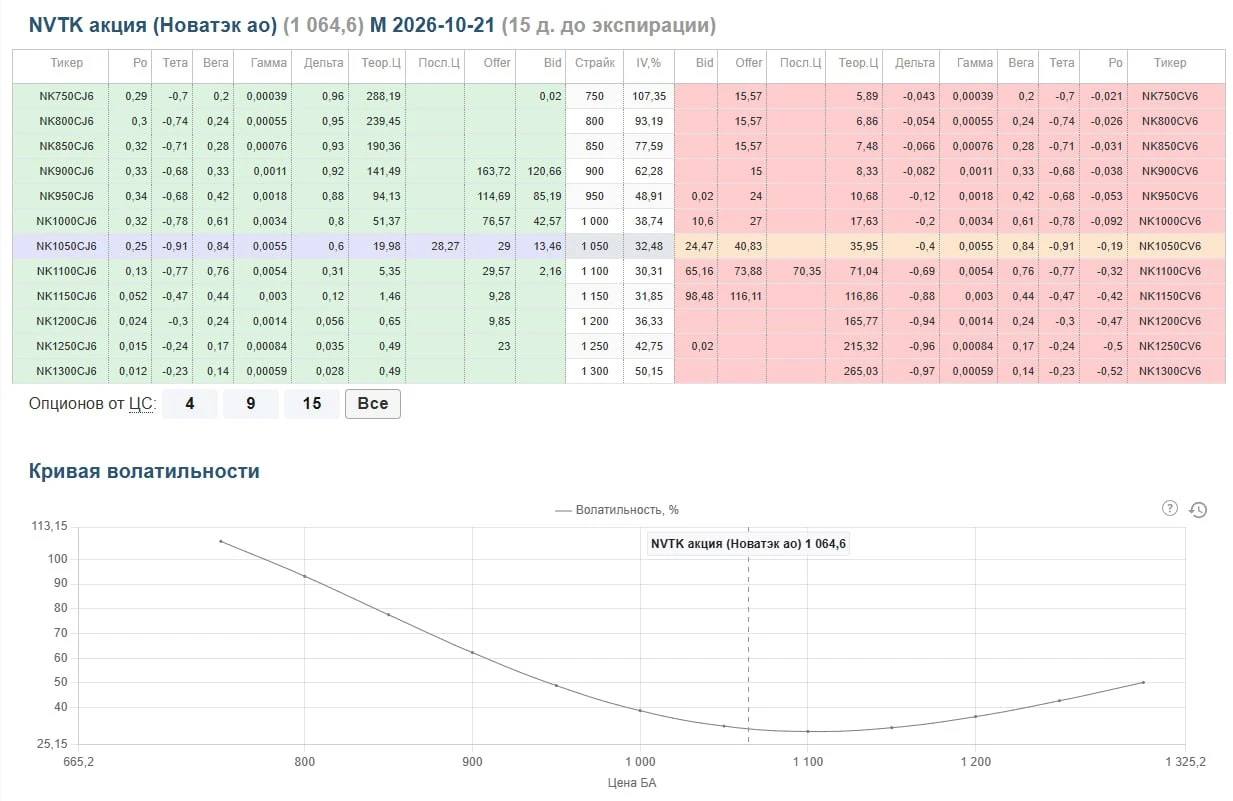Show 9 options from central strike
Image resolution: width=1233 pixels, height=801 pixels.
(250, 404)
